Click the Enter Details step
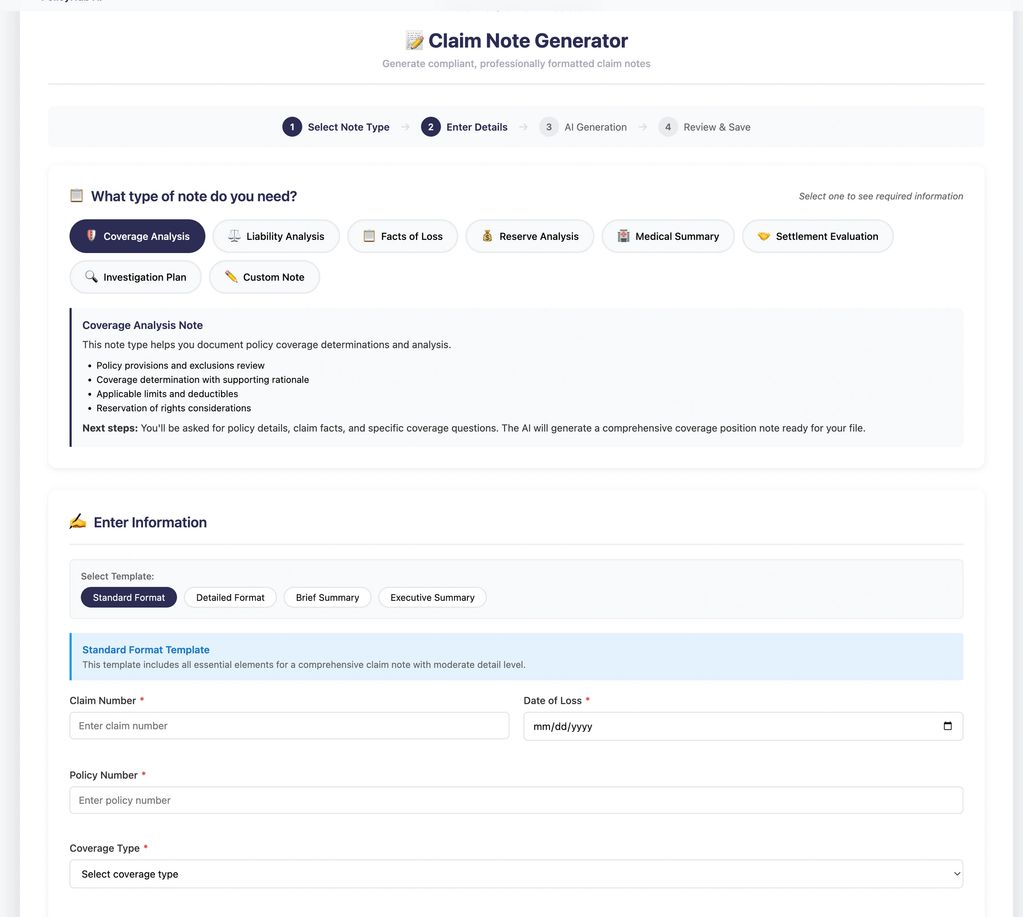The image size is (1023, 917). tap(465, 127)
